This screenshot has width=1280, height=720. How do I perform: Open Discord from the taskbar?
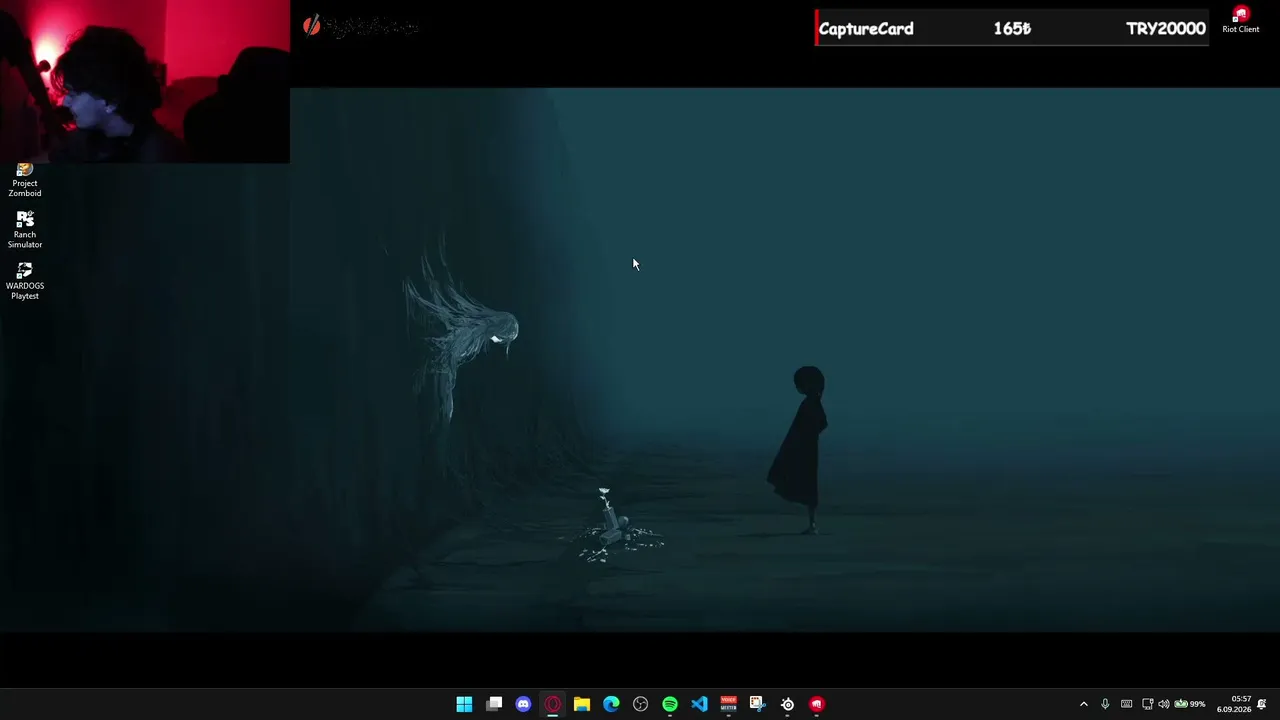523,704
